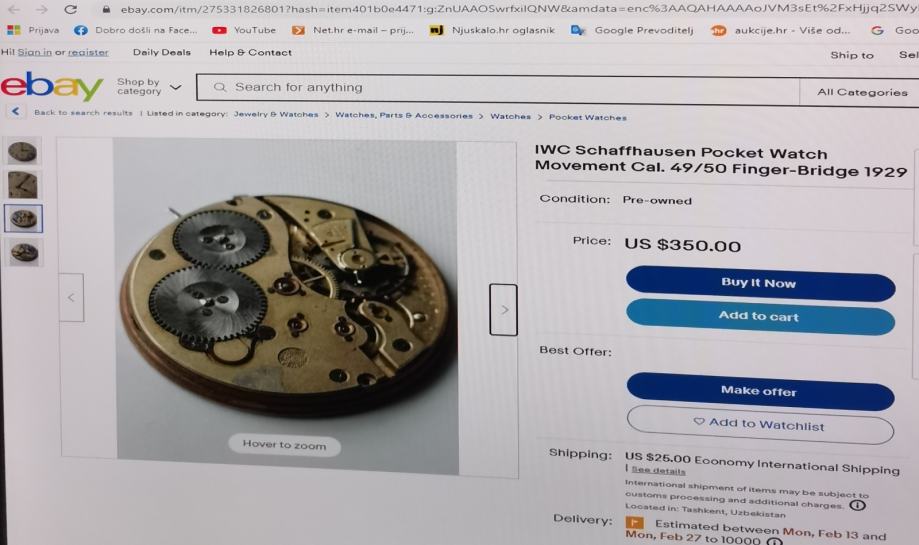
Task: Click the eBay logo
Action: [52, 86]
